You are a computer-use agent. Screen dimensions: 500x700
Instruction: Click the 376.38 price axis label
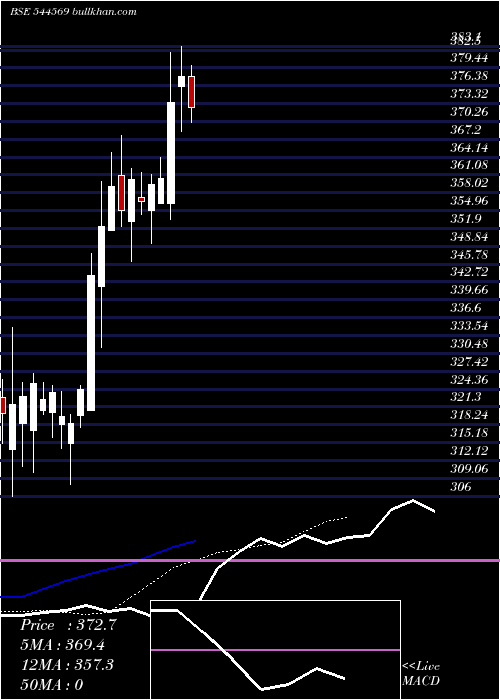click(469, 76)
